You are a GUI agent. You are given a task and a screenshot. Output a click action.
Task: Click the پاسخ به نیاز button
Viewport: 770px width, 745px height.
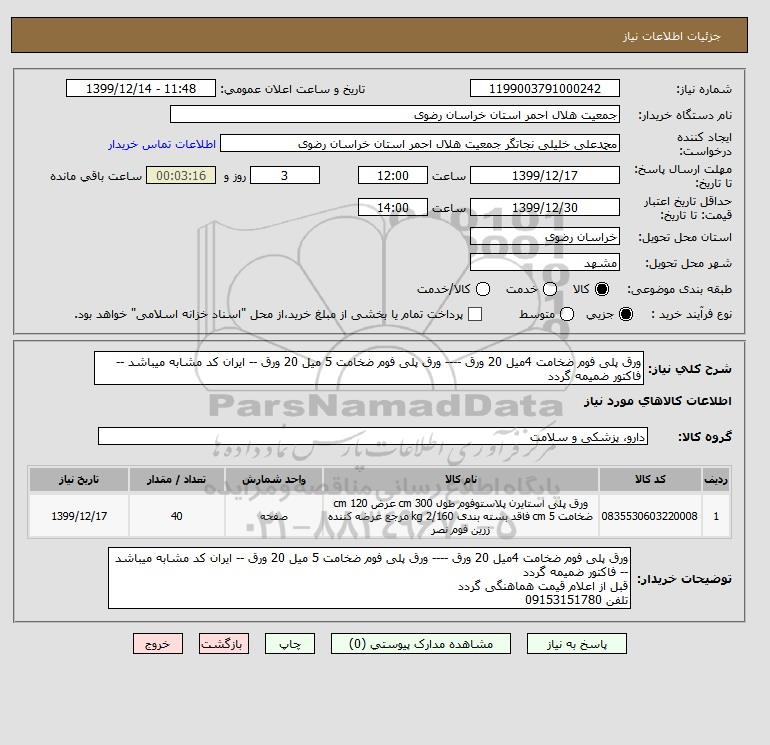pyautogui.click(x=577, y=644)
